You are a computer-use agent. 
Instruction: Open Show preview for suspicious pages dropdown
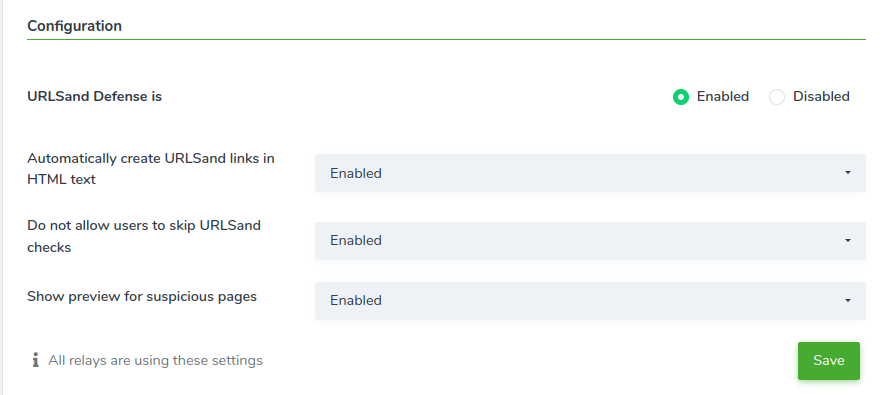pyautogui.click(x=590, y=301)
